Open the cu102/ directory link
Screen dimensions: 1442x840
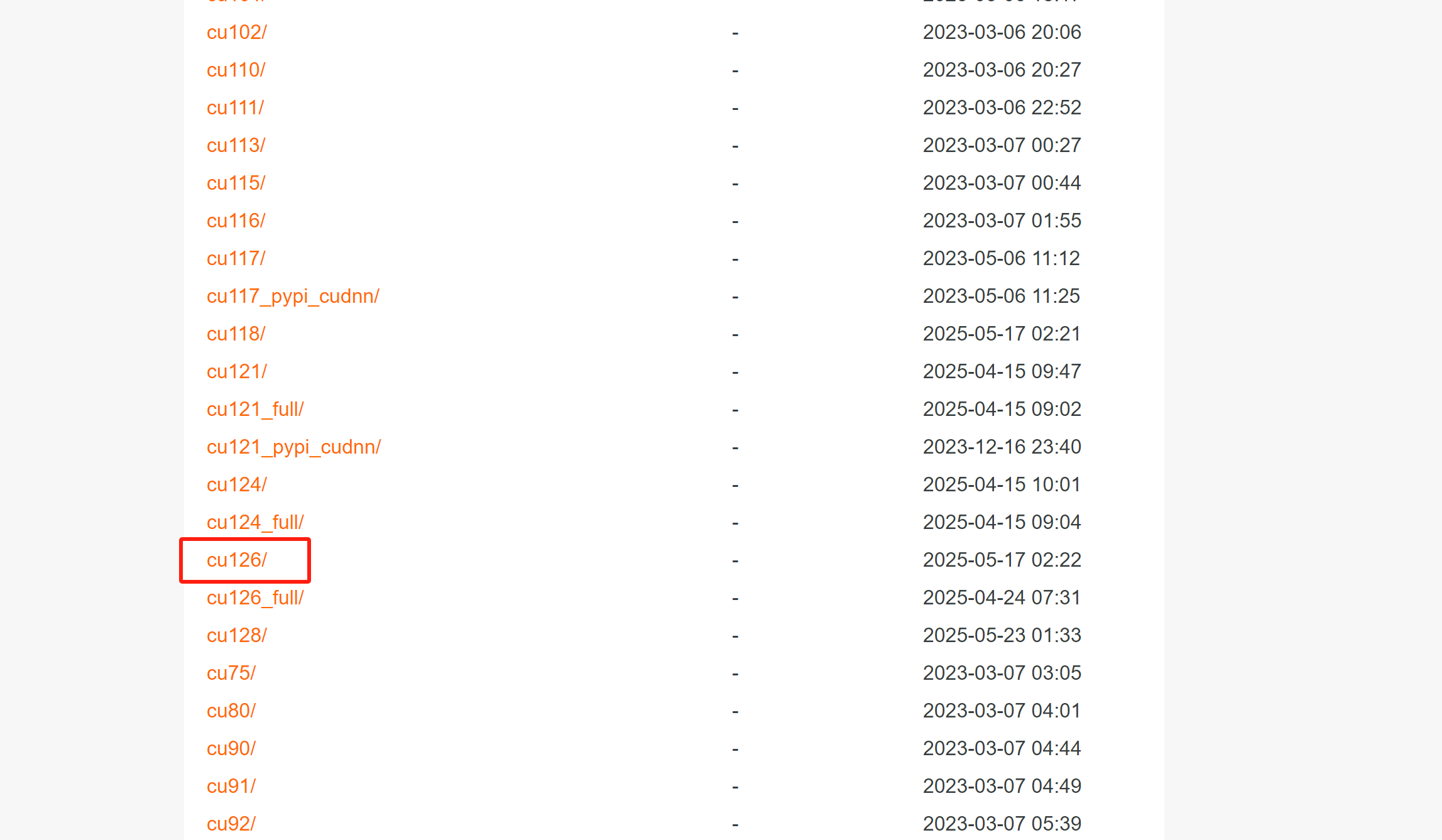pos(237,32)
